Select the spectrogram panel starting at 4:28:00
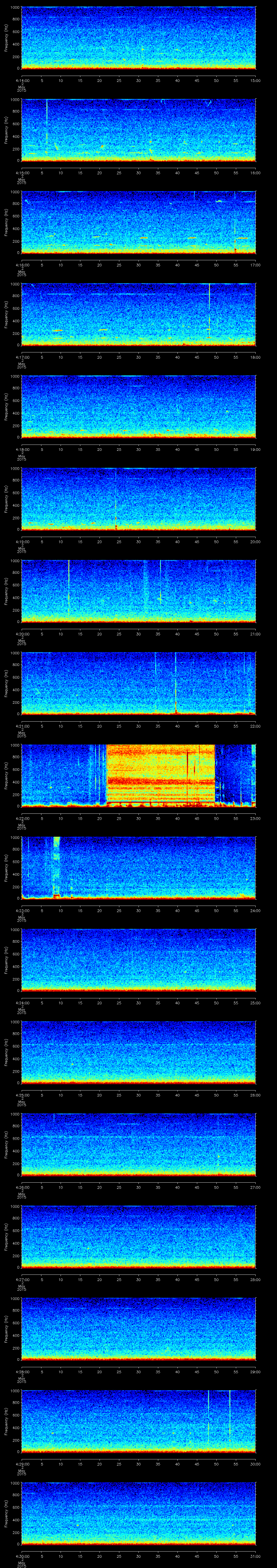This screenshot has height=1568, width=277. [138, 1329]
